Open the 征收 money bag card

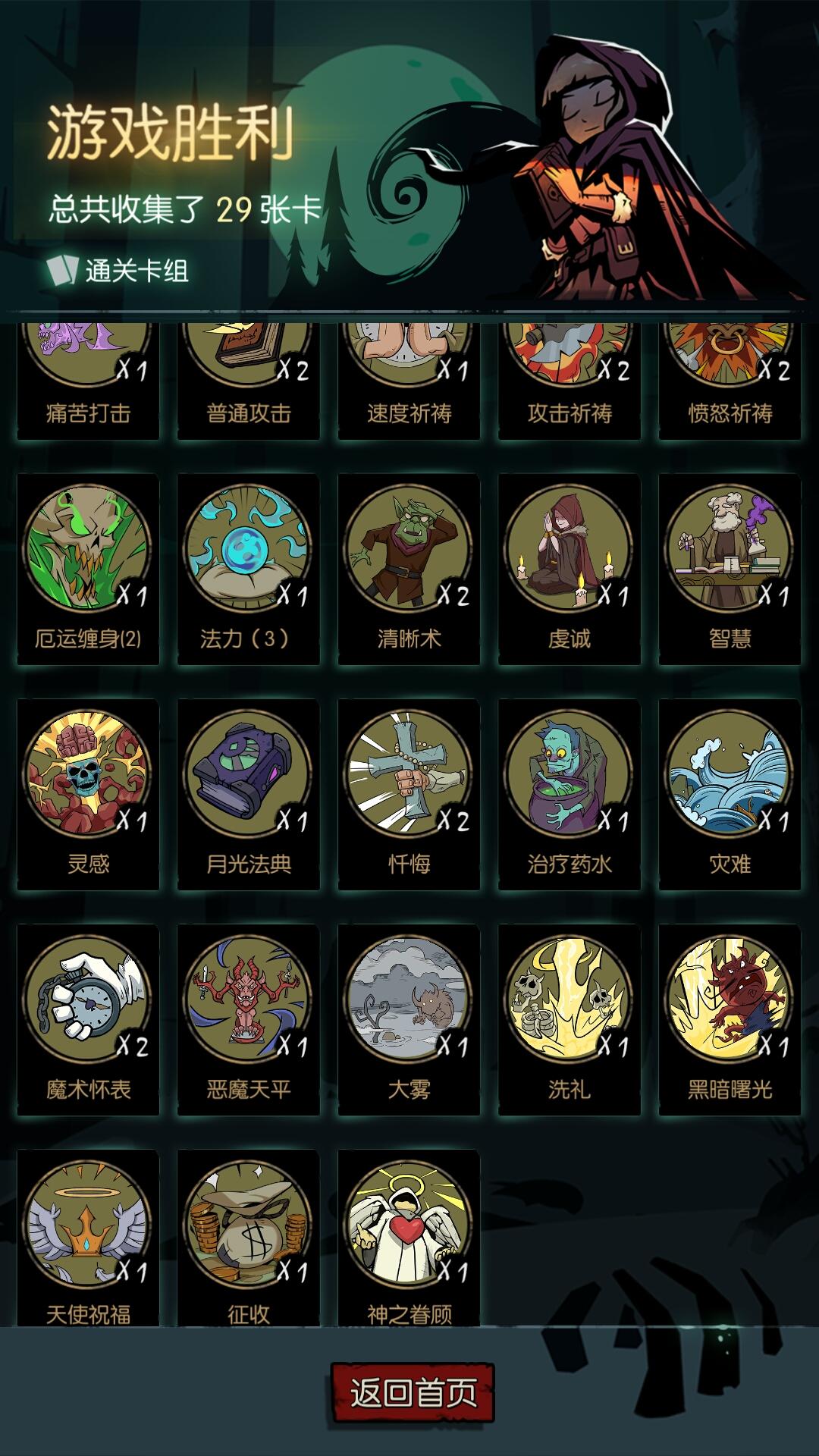tap(248, 1238)
